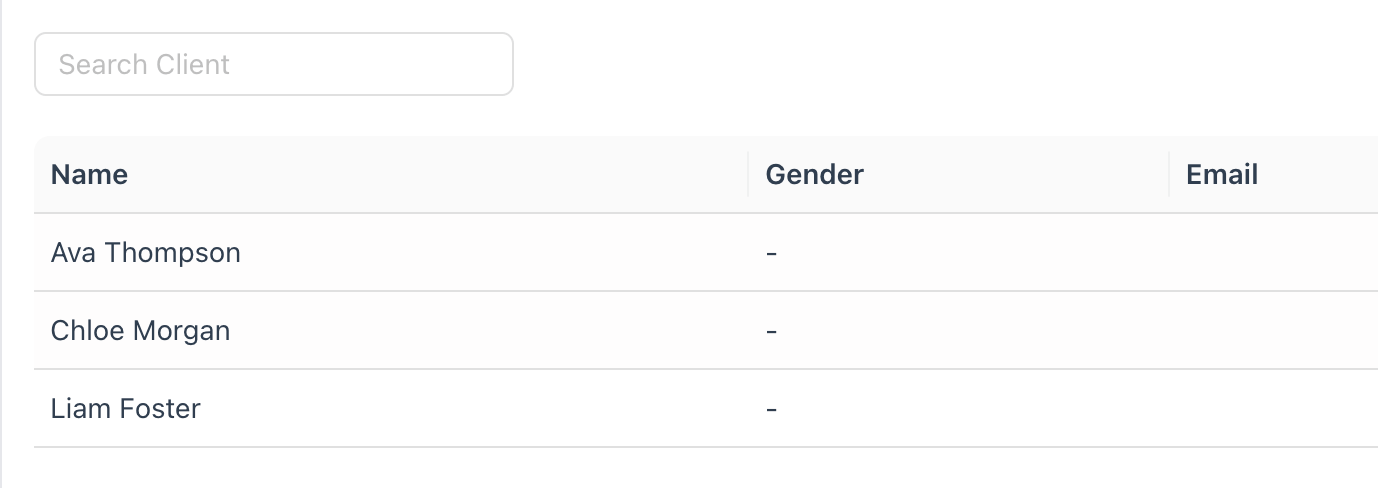
Task: Click the Gender dash for Liam Foster
Action: (771, 409)
